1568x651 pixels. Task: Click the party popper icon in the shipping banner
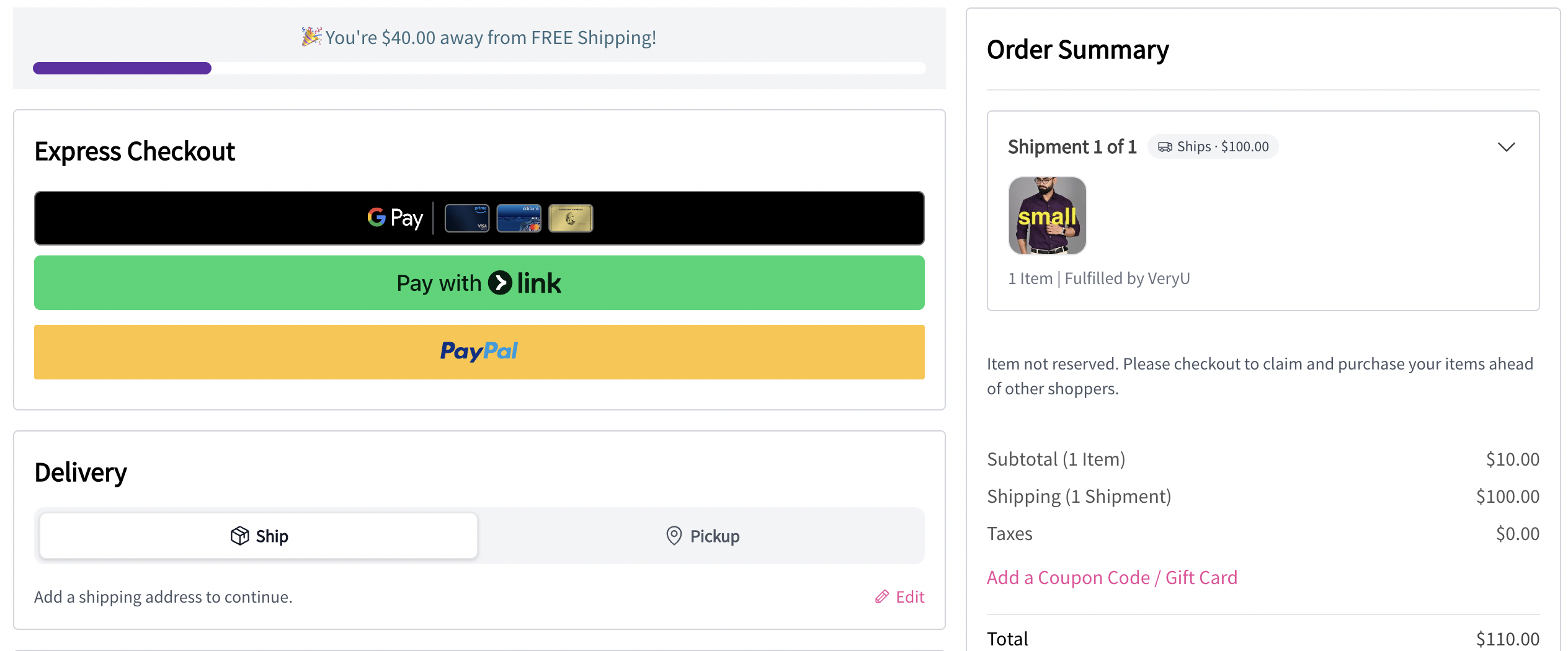(x=311, y=37)
